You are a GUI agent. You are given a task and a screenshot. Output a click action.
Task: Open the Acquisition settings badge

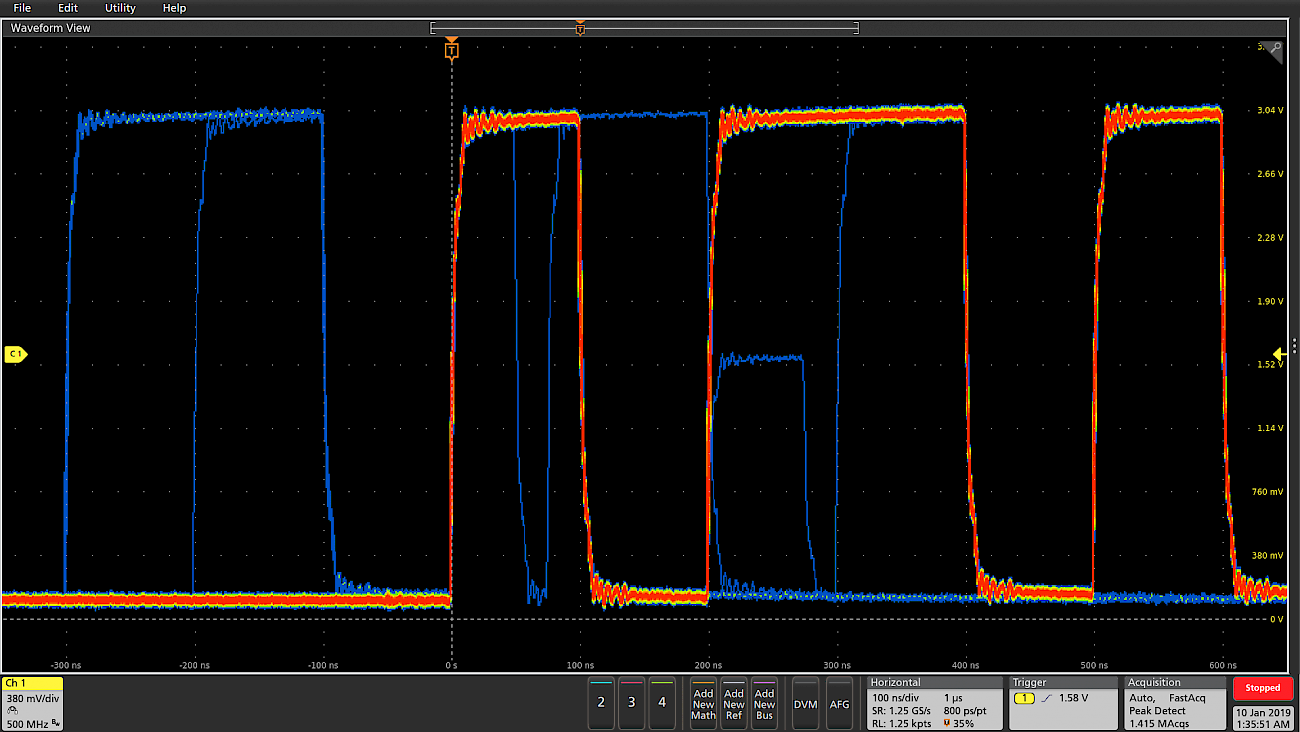pyautogui.click(x=1174, y=703)
